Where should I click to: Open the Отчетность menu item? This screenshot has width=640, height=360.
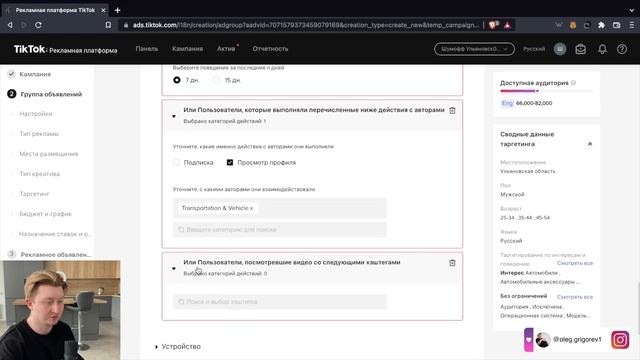270,49
